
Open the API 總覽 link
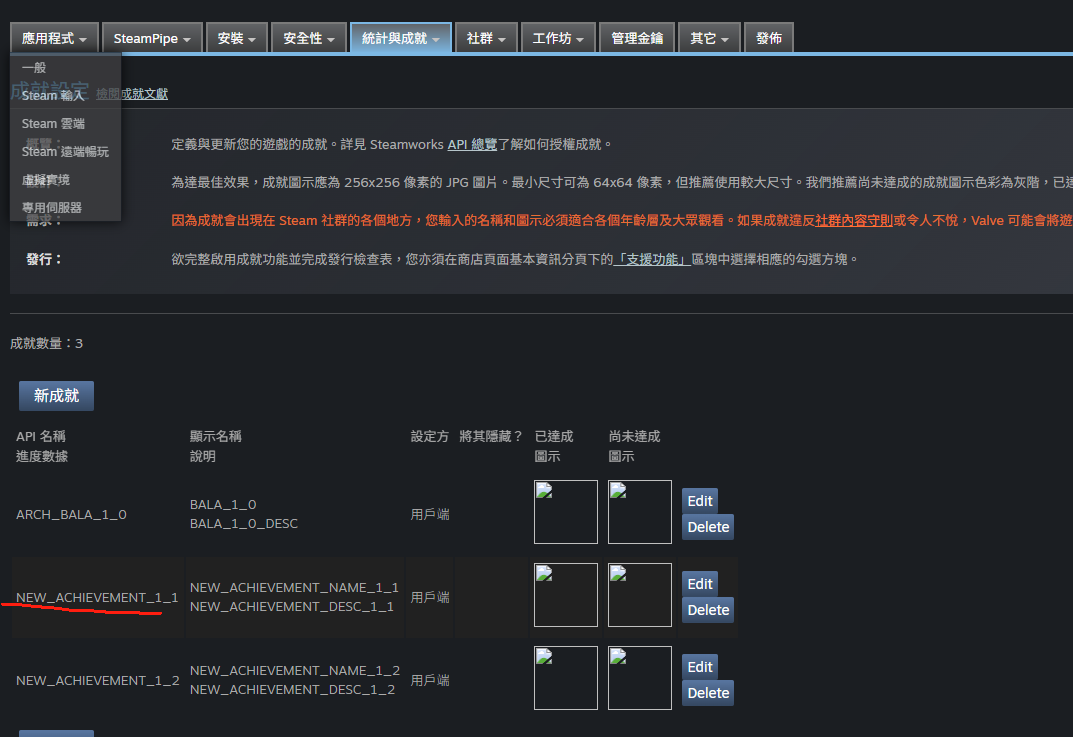point(472,144)
